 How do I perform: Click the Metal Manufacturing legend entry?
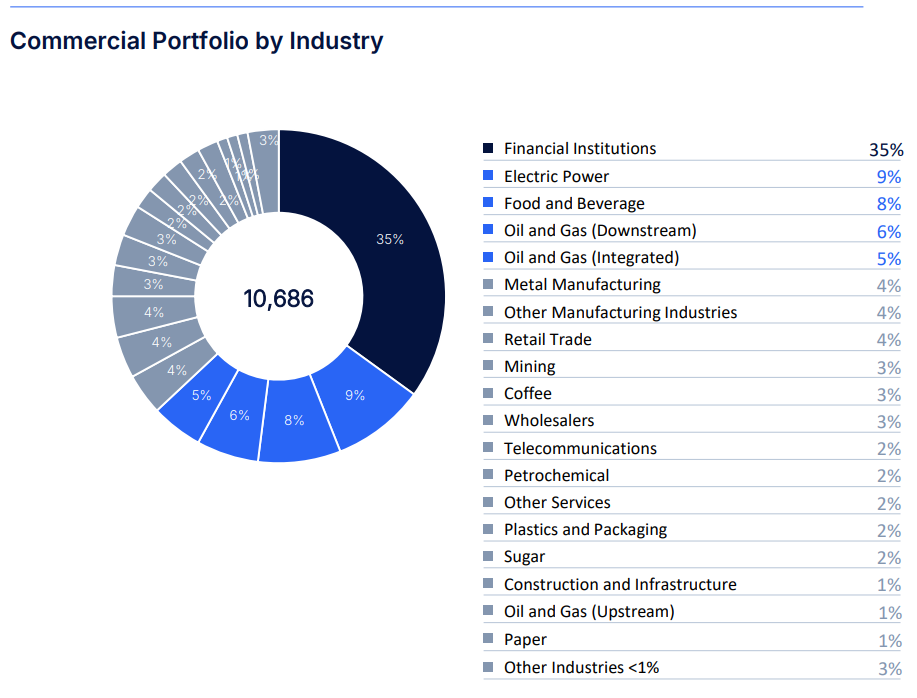pyautogui.click(x=582, y=285)
